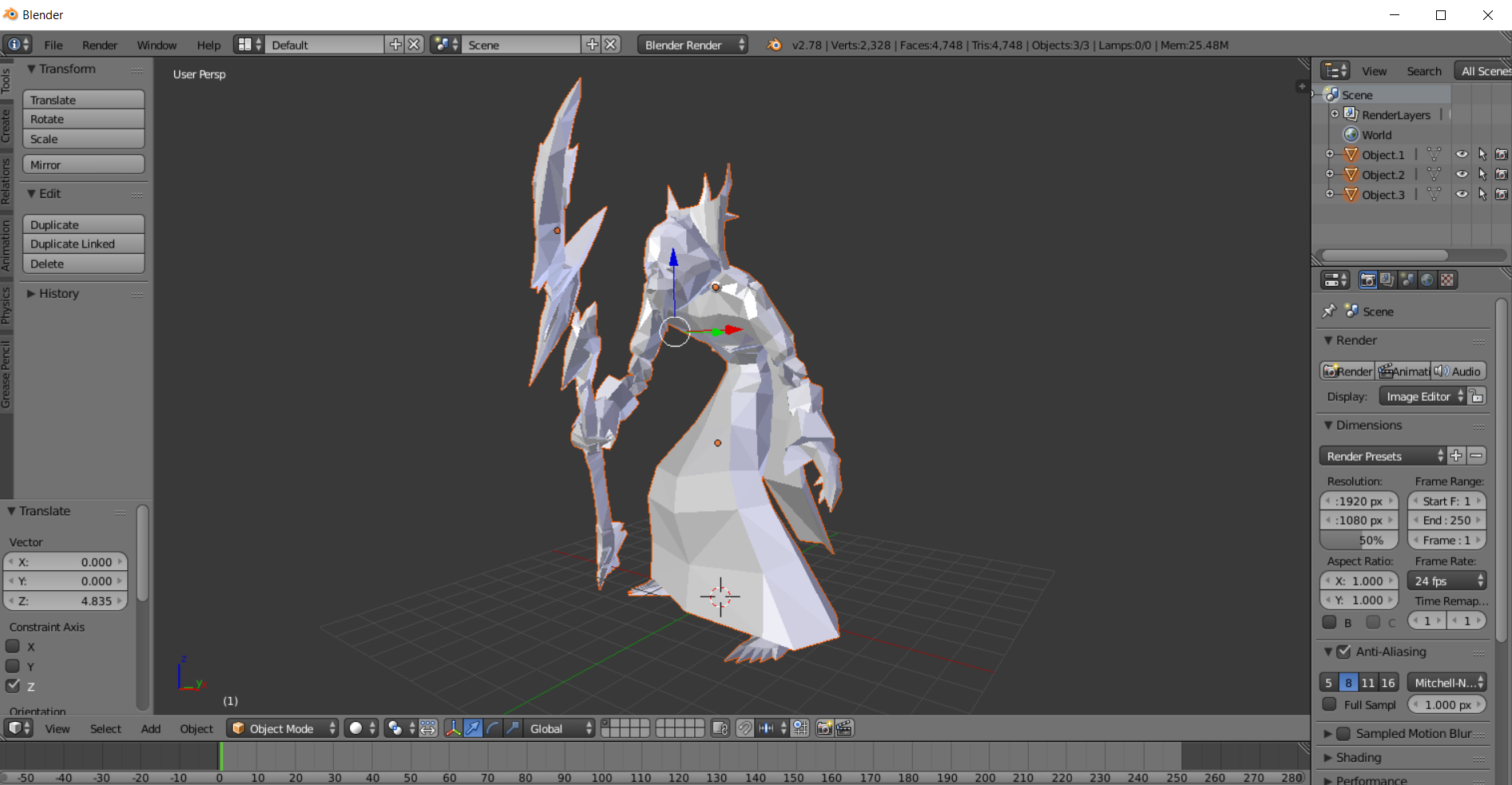Open the Blender Render engine dropdown
This screenshot has width=1512, height=785.
693,45
